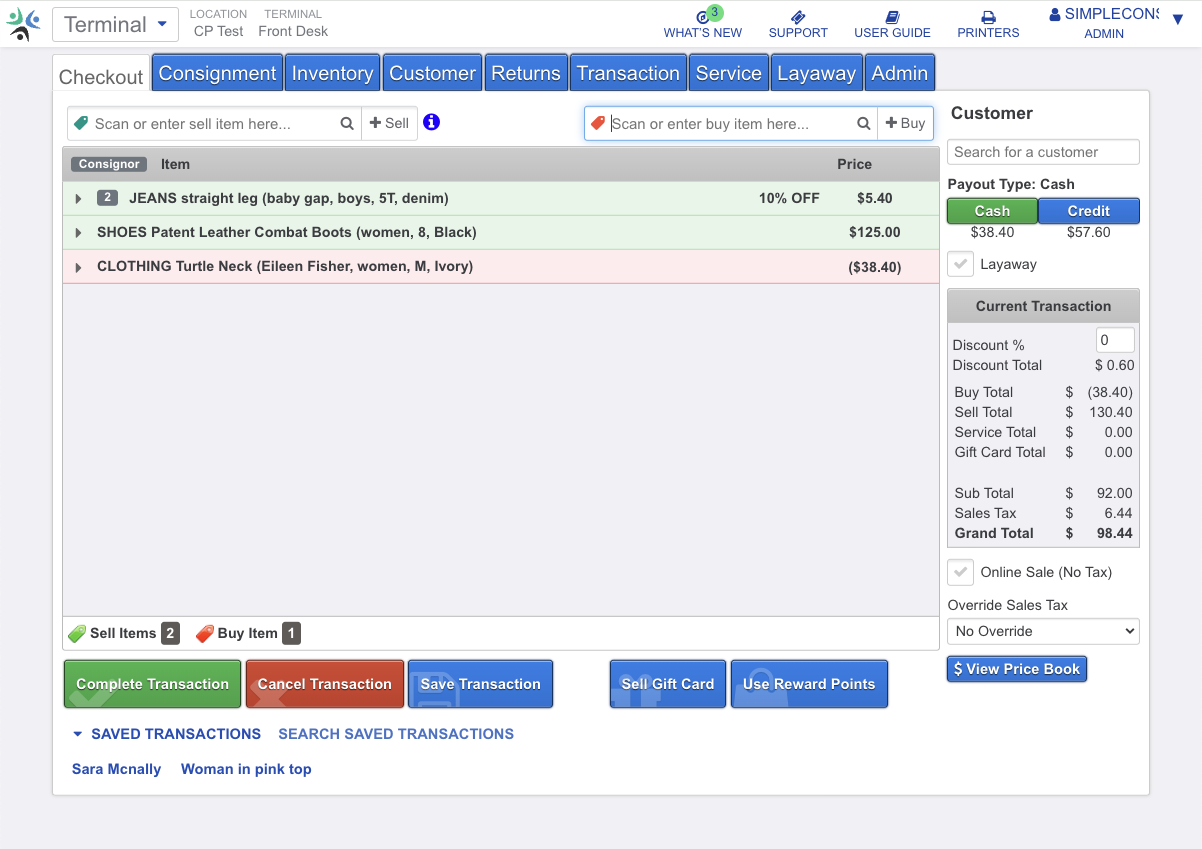Switch to the Consignment tab
This screenshot has width=1202, height=849.
click(216, 71)
